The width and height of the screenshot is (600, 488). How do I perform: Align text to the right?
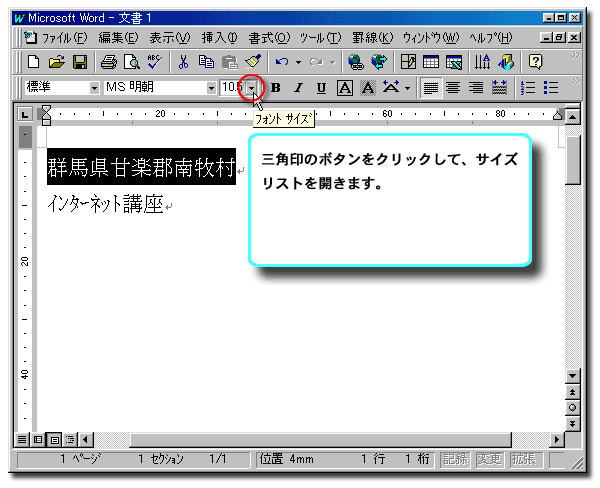(476, 88)
